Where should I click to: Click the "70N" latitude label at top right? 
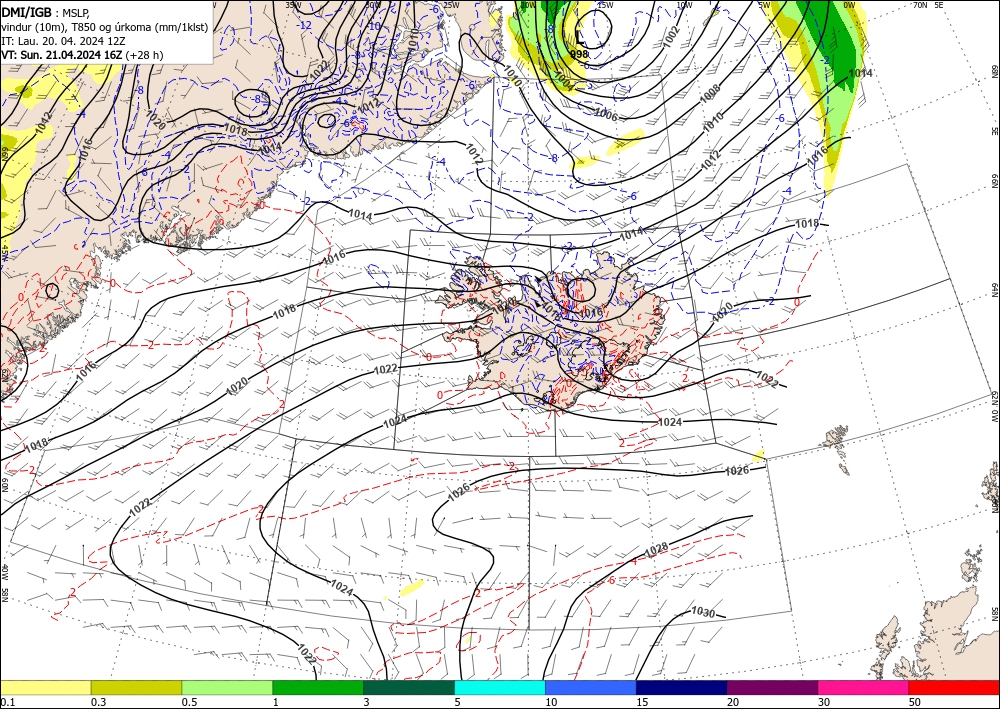[x=920, y=5]
